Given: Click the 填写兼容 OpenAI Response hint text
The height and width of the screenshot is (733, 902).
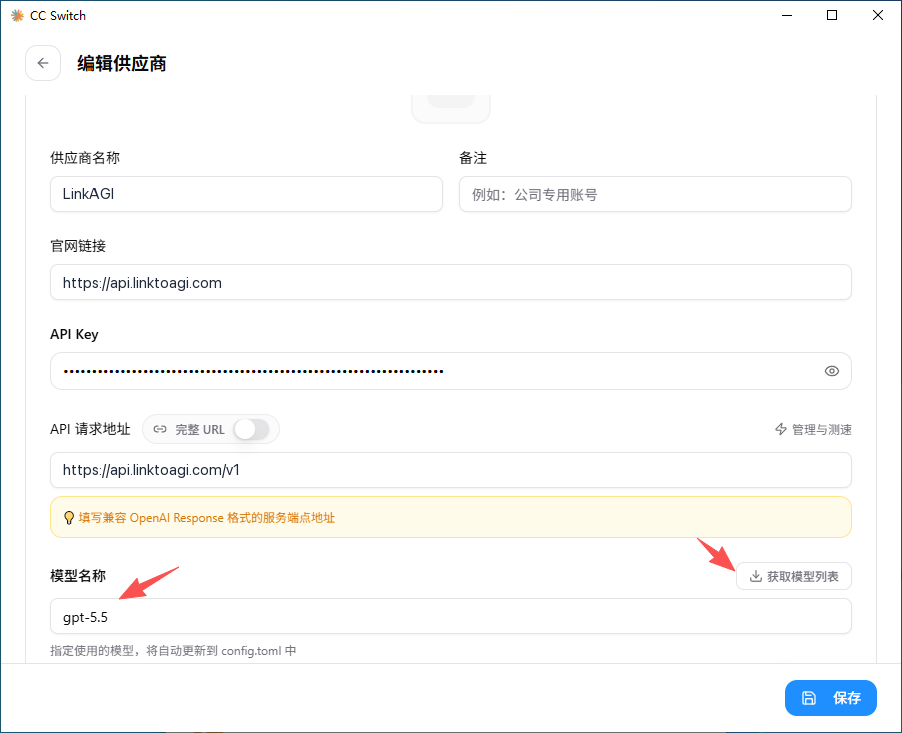Looking at the screenshot, I should 207,518.
